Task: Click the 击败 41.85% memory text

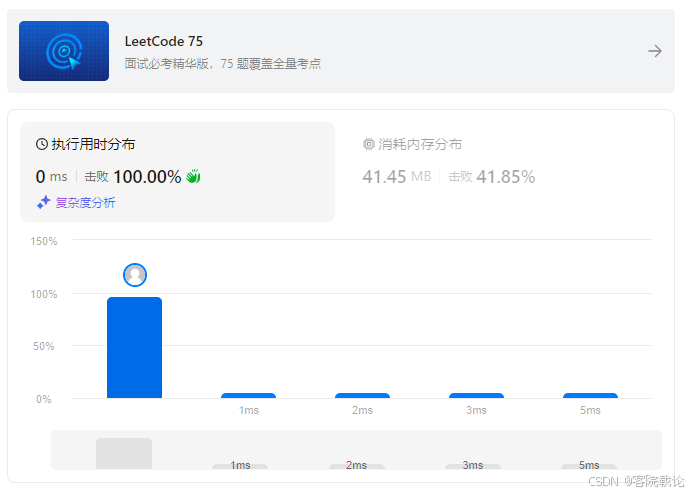Action: point(492,177)
